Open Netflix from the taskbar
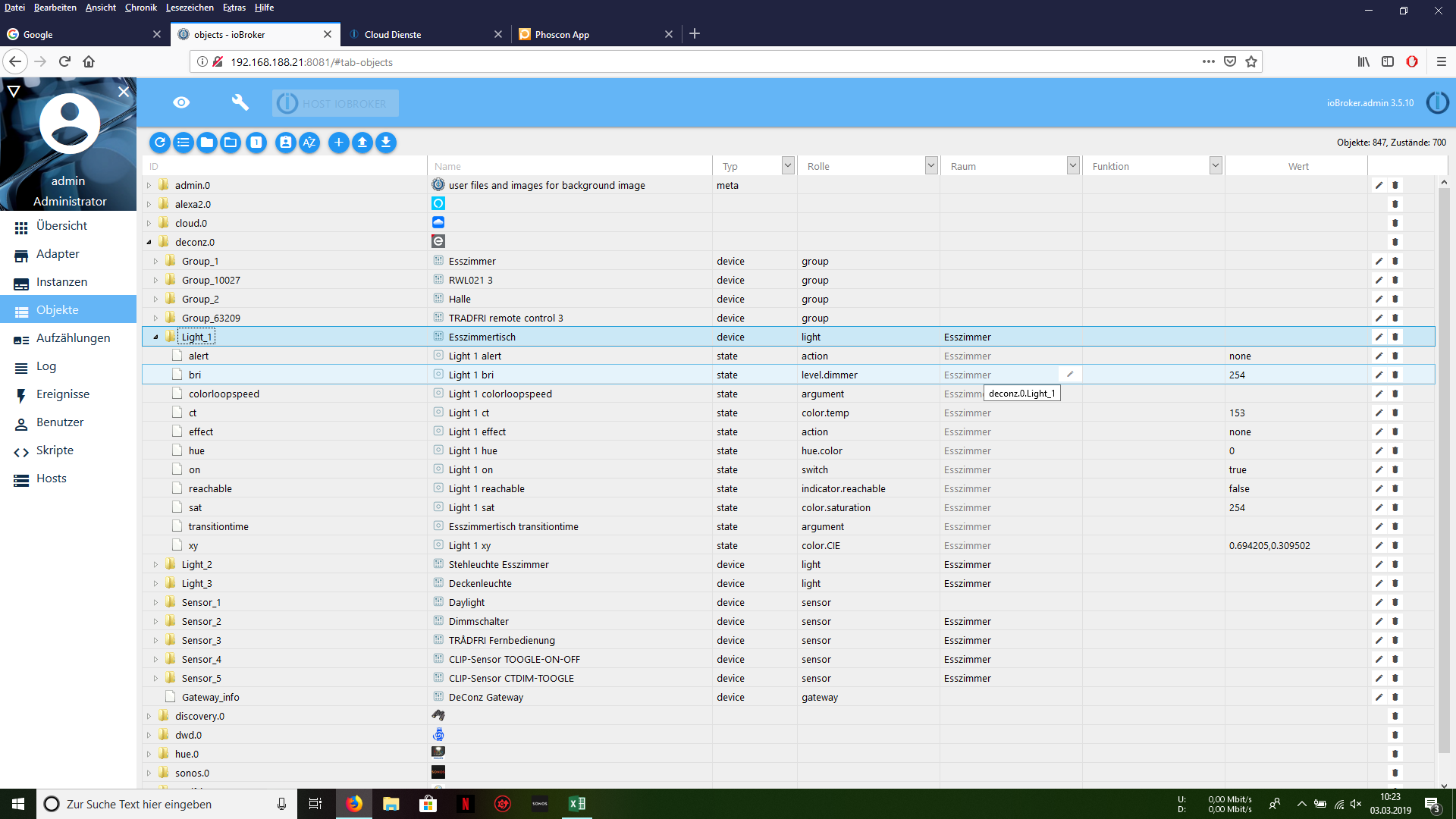The image size is (1456, 819). point(466,804)
